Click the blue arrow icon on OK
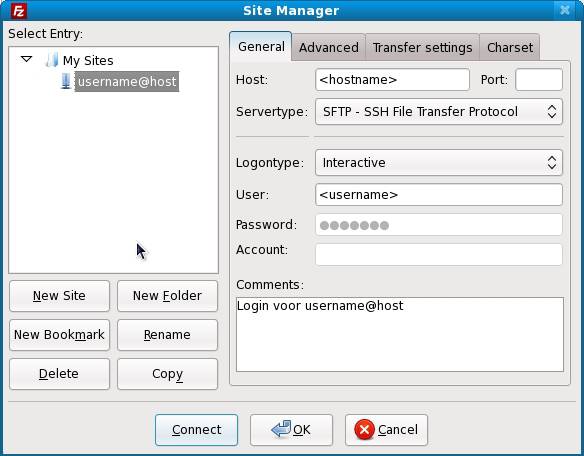 [x=281, y=429]
